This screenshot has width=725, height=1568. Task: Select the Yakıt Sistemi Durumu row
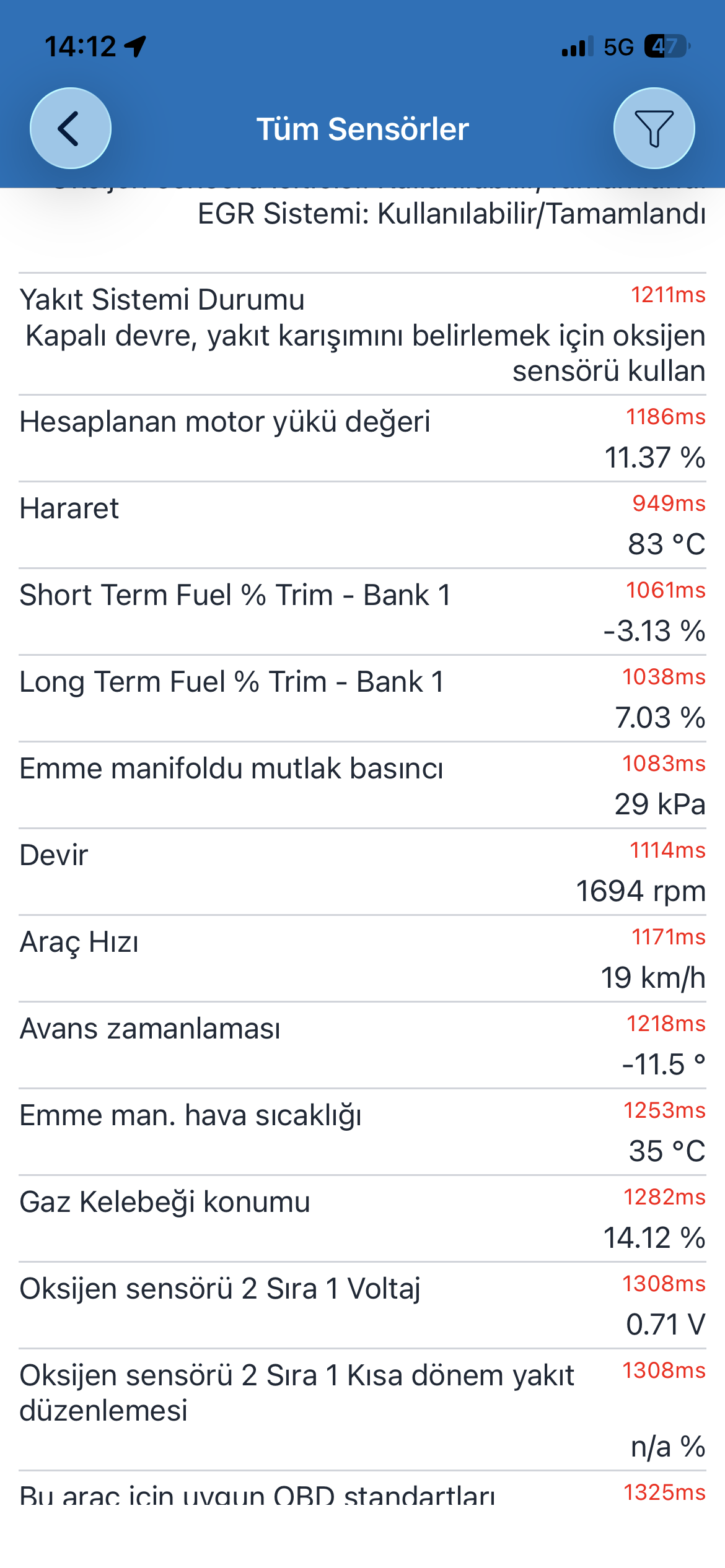(362, 334)
